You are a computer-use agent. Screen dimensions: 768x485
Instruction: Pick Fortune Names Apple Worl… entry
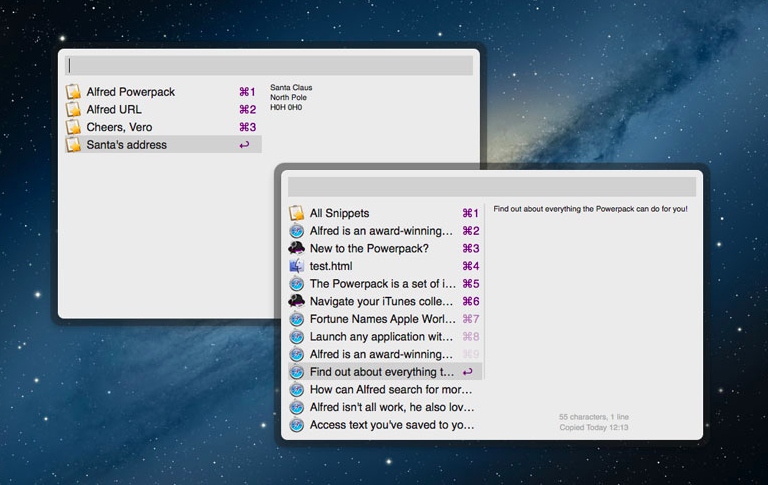point(385,319)
